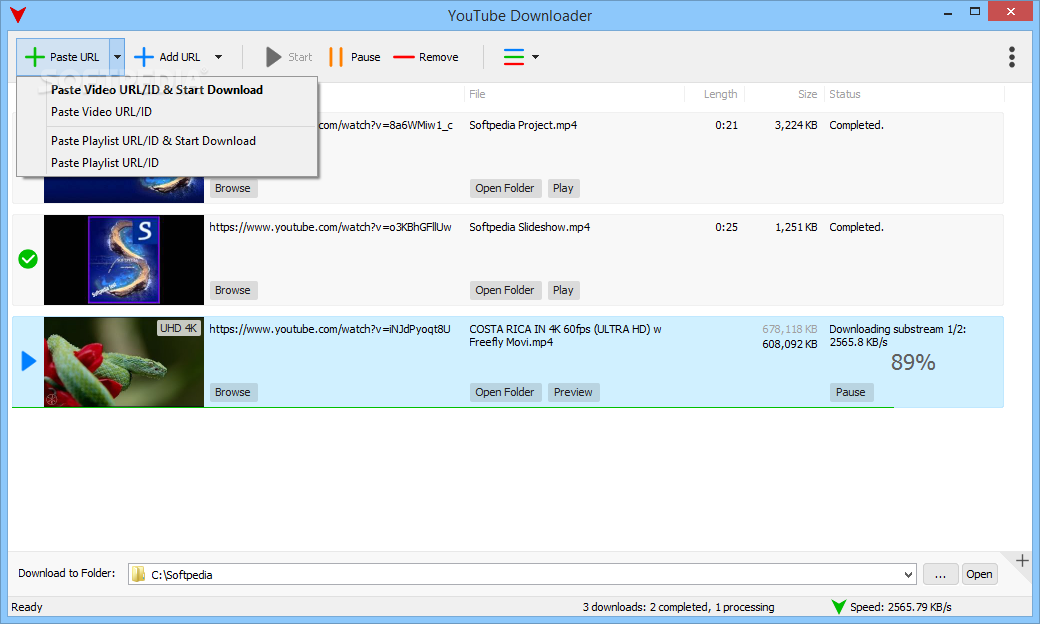This screenshot has width=1040, height=624.
Task: Click Softpedia Project.mp4 file name
Action: coord(523,125)
